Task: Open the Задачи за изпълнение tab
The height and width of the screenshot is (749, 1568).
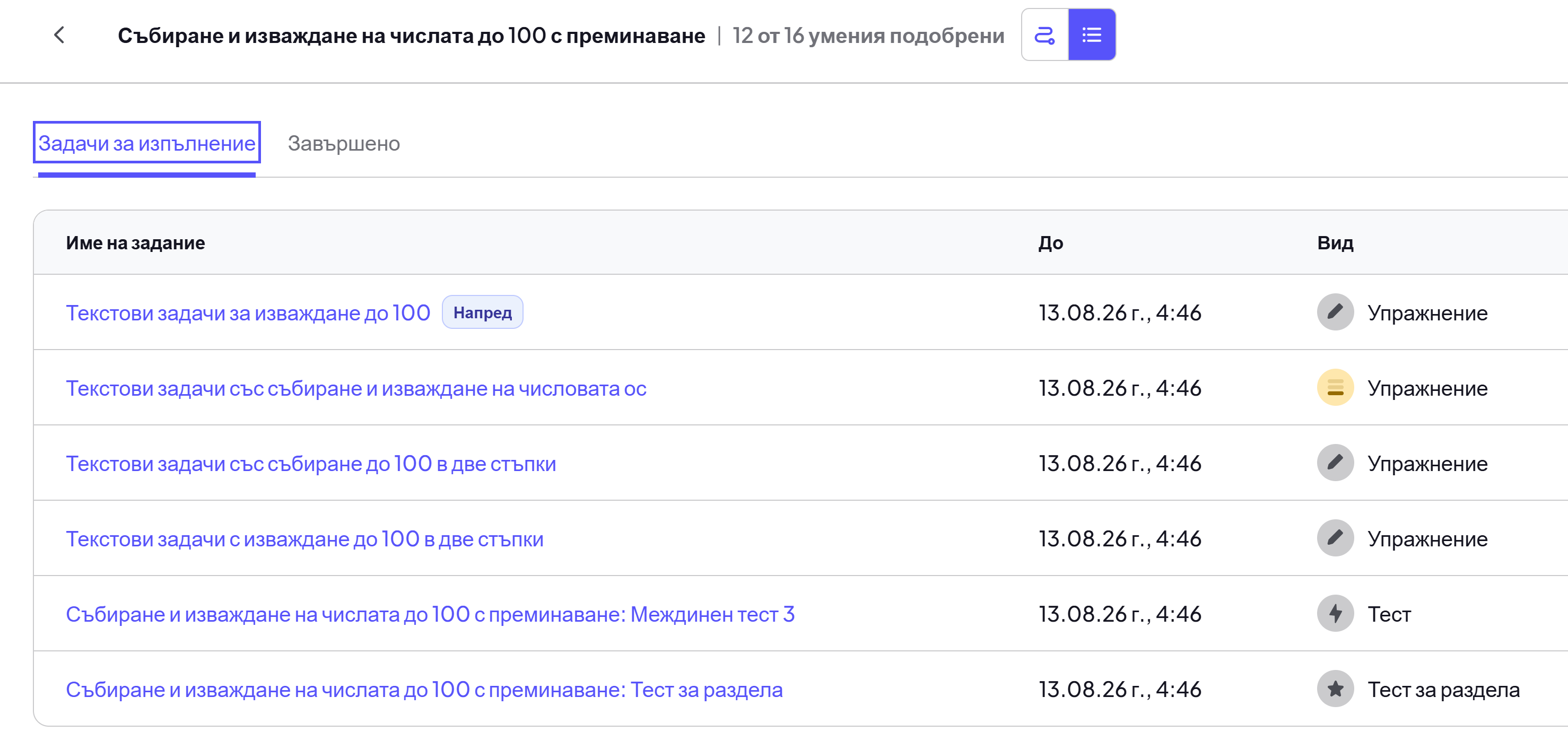Action: point(147,143)
